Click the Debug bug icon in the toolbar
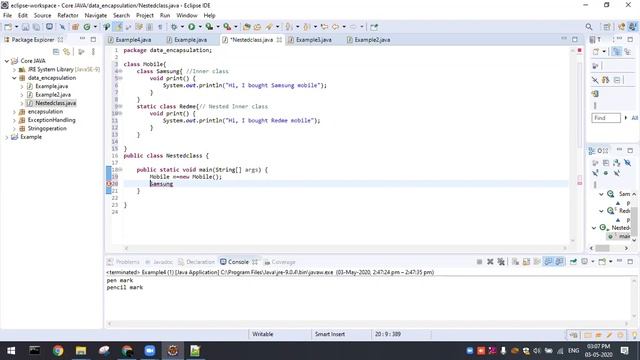The image size is (640, 360). click(x=174, y=27)
